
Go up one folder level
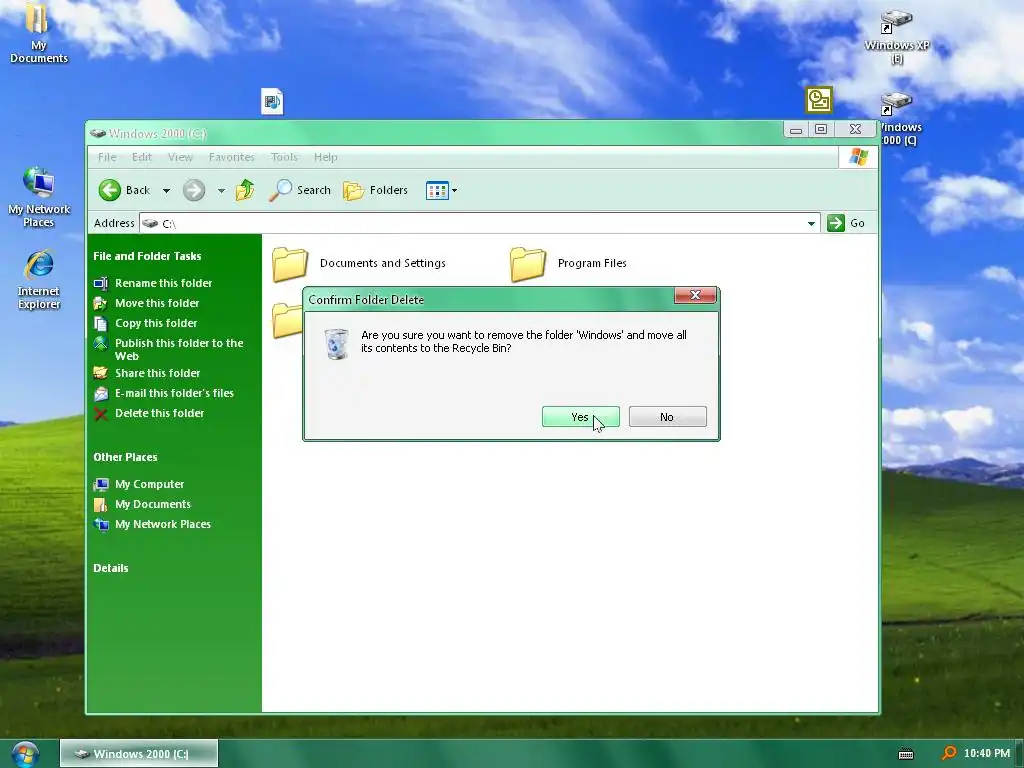click(x=245, y=190)
